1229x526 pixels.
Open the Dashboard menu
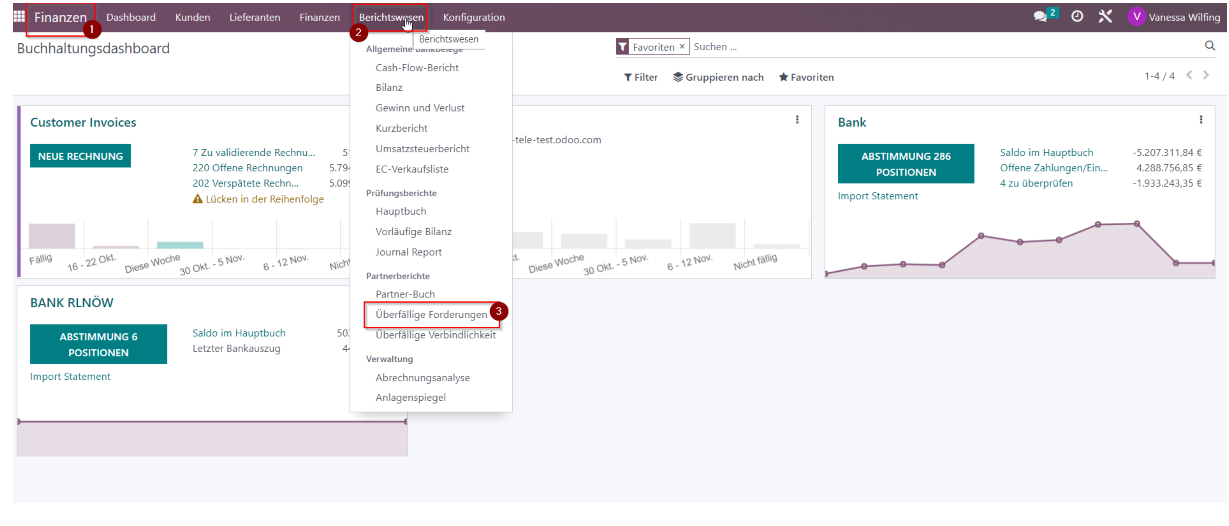(x=131, y=17)
